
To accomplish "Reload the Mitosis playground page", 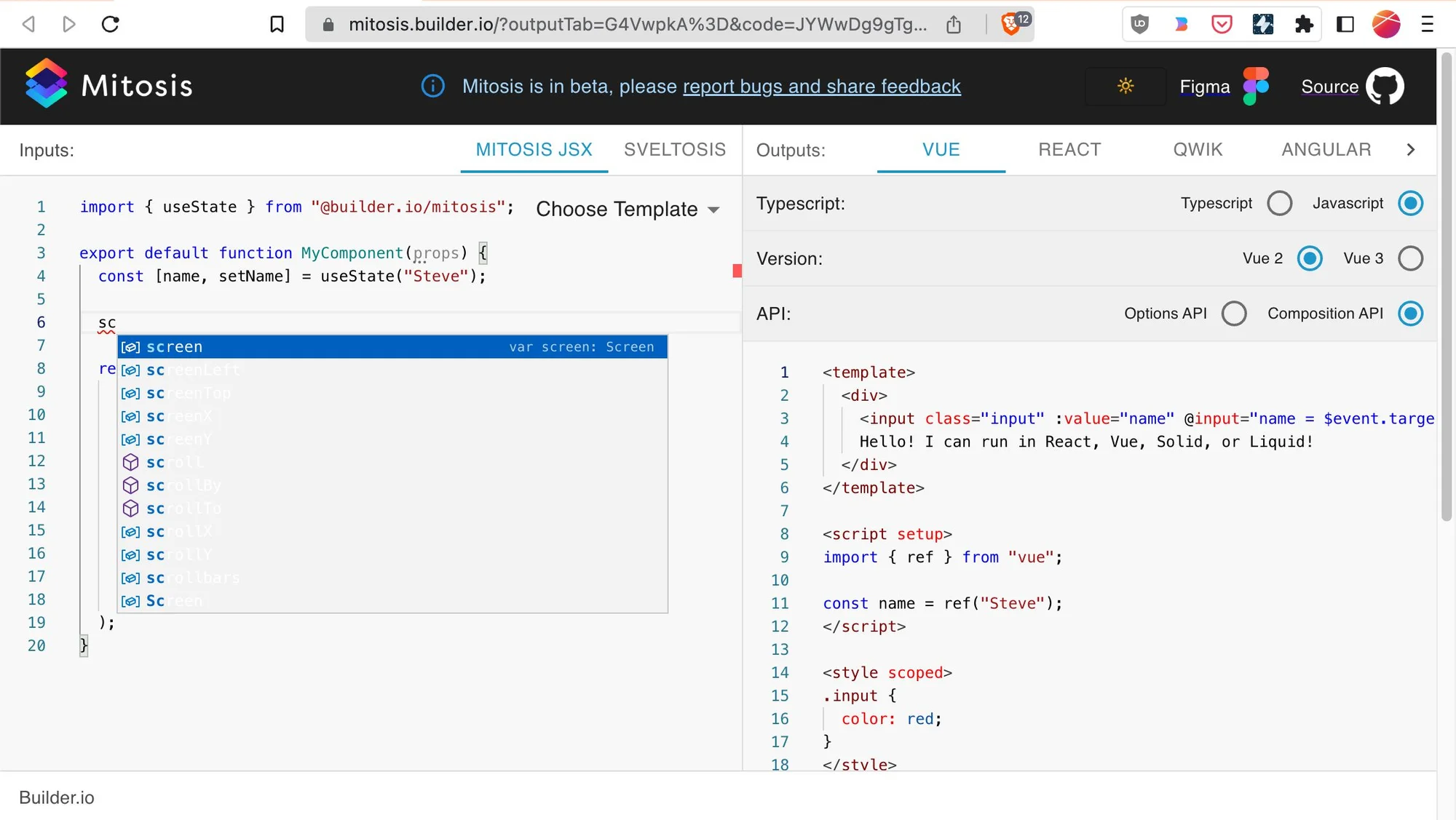I will (111, 25).
